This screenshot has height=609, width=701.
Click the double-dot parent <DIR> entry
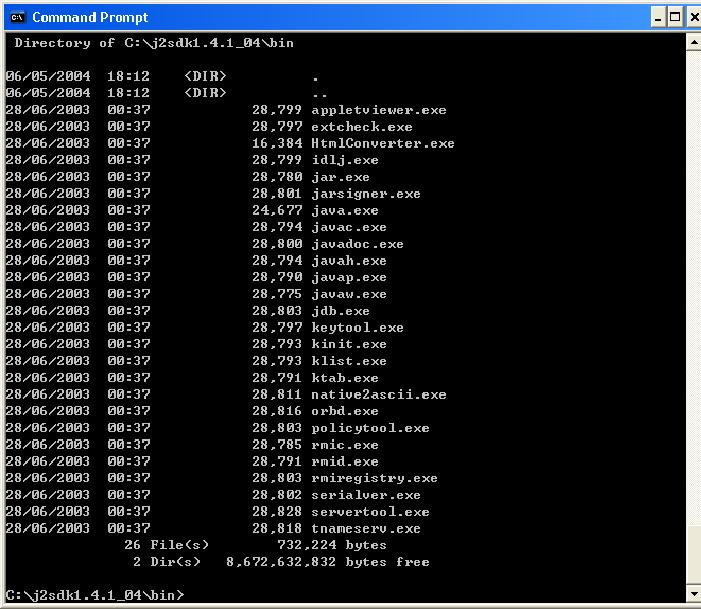166,93
